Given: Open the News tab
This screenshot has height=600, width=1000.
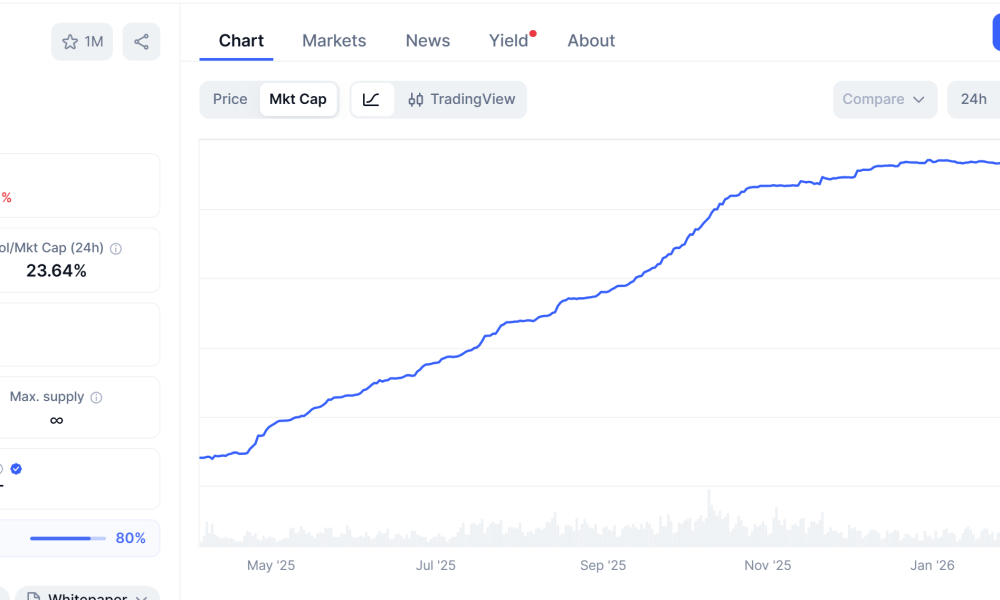Looking at the screenshot, I should (x=427, y=40).
